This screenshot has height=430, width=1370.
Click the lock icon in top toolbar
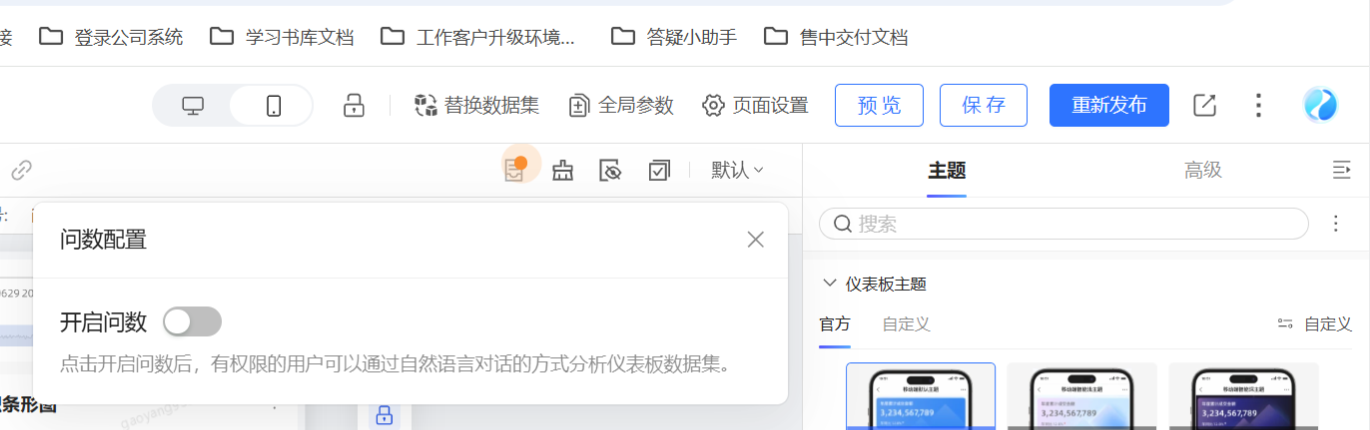[x=354, y=105]
